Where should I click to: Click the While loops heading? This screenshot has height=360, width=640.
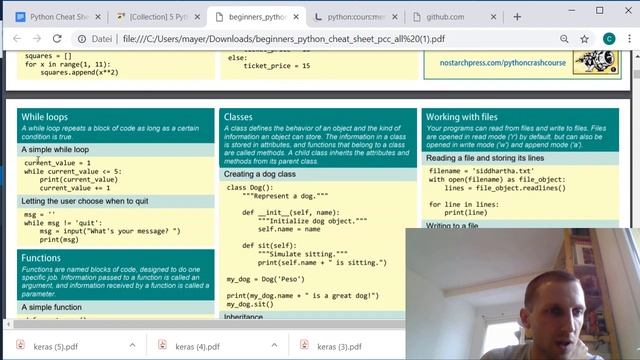(x=44, y=117)
